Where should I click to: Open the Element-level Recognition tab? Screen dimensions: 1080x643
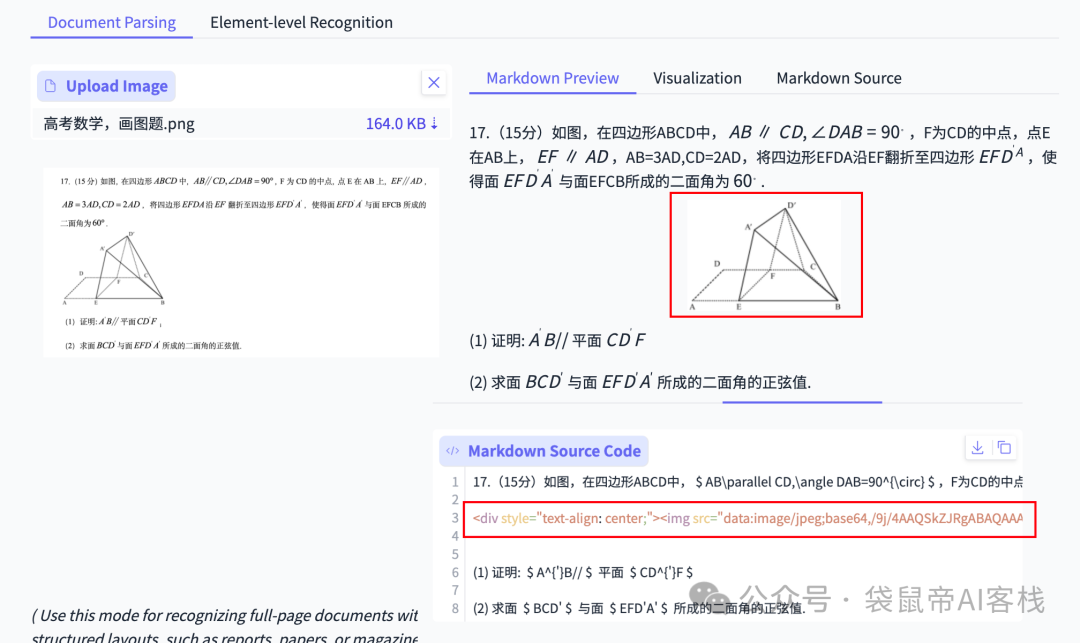pos(301,23)
